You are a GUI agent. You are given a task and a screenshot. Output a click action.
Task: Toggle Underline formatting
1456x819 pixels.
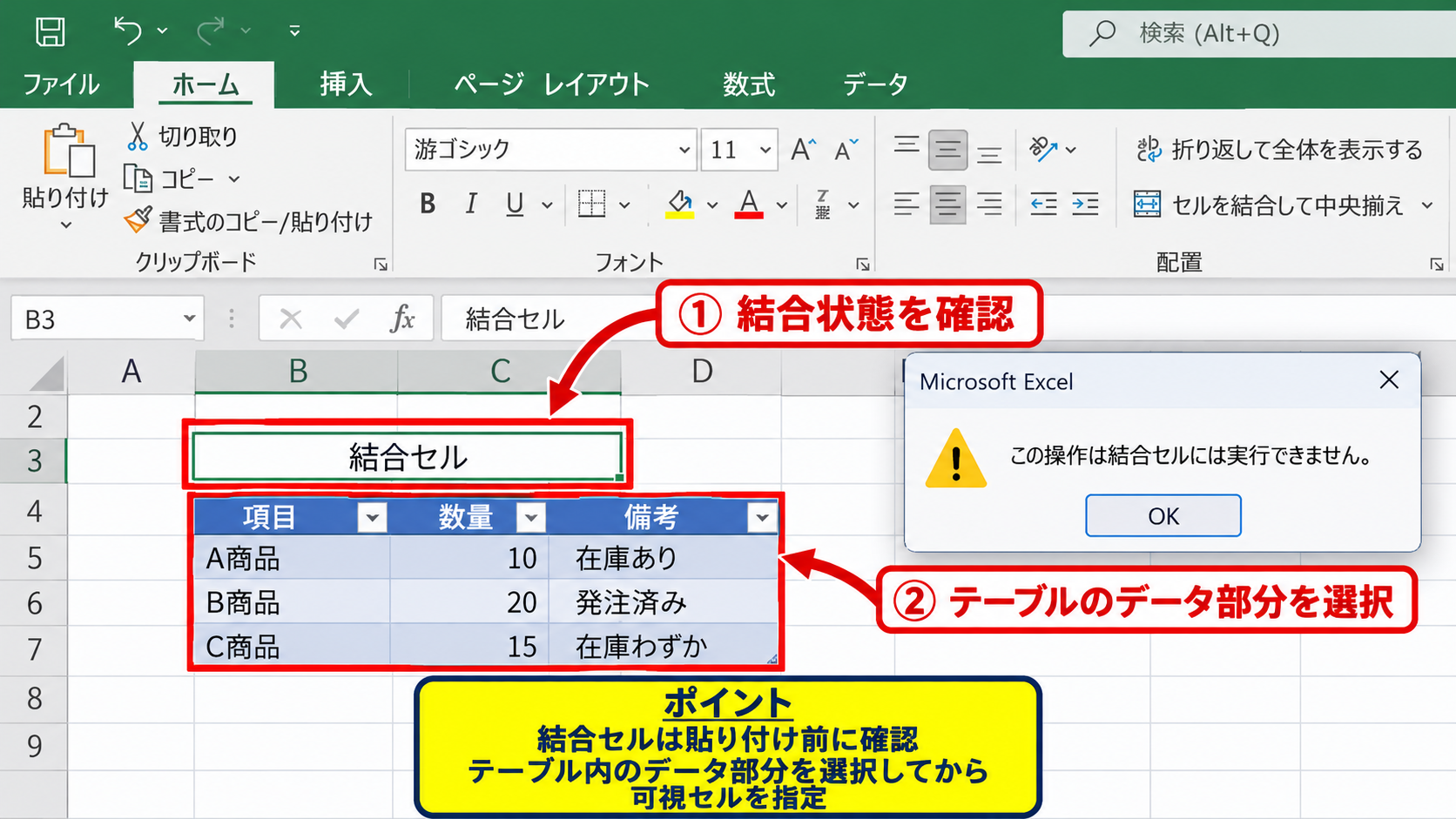(x=515, y=205)
